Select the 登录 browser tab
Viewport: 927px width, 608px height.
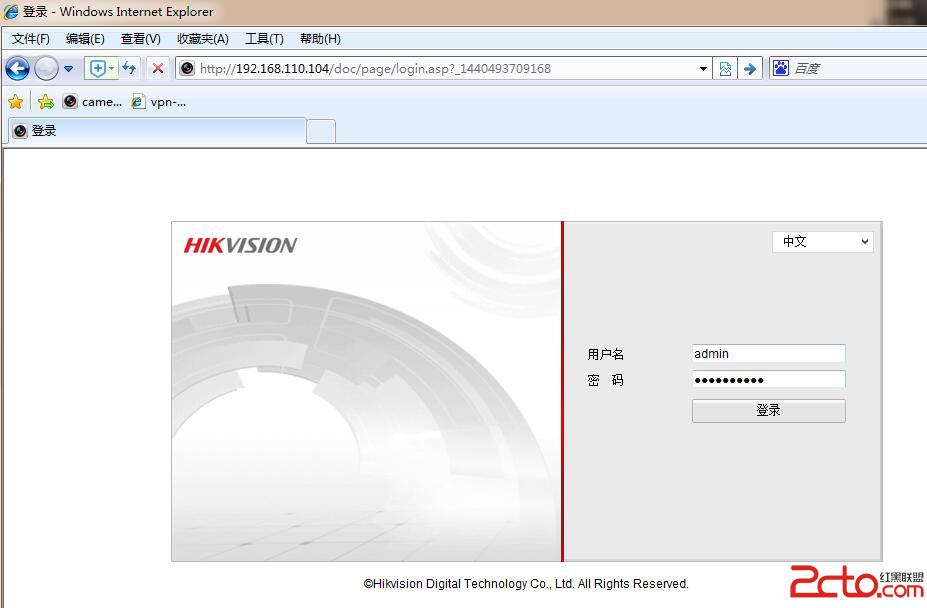pos(157,131)
